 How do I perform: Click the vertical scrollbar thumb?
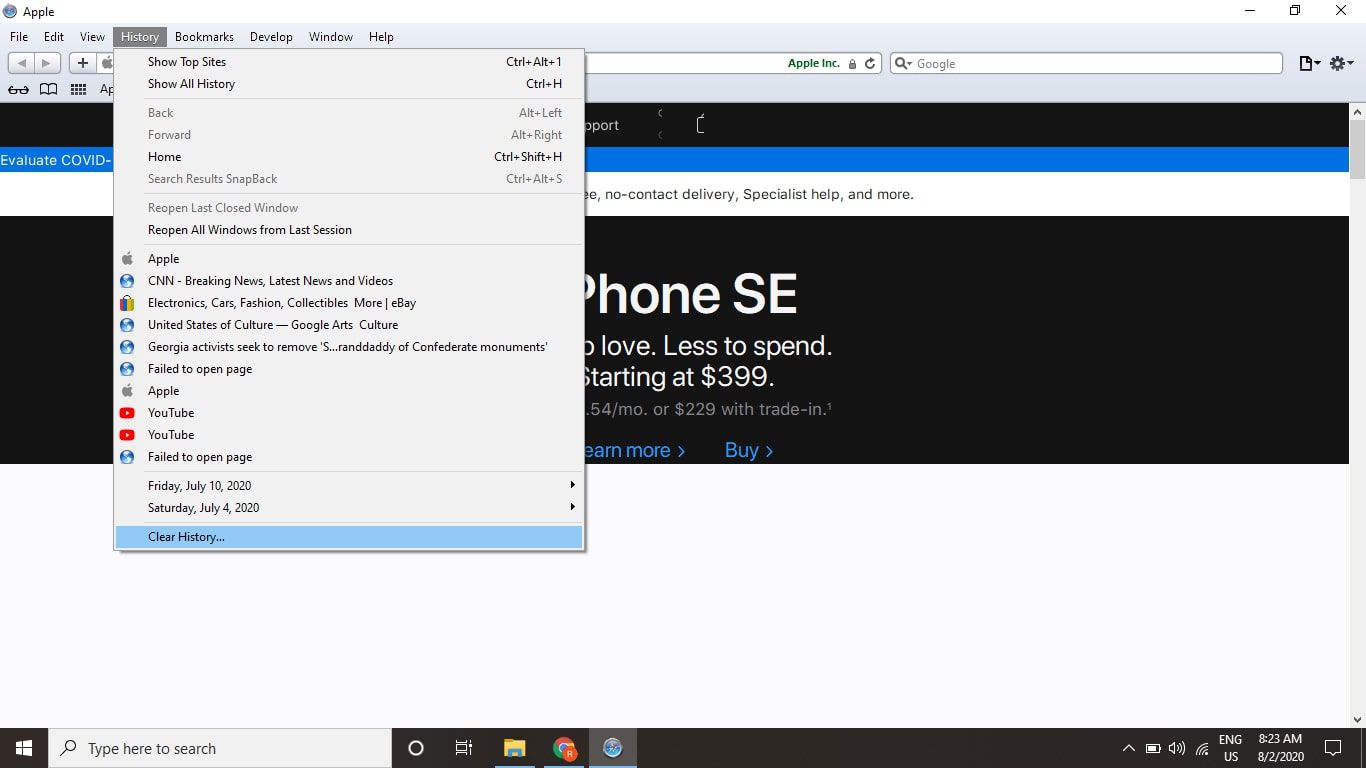pos(1357,148)
